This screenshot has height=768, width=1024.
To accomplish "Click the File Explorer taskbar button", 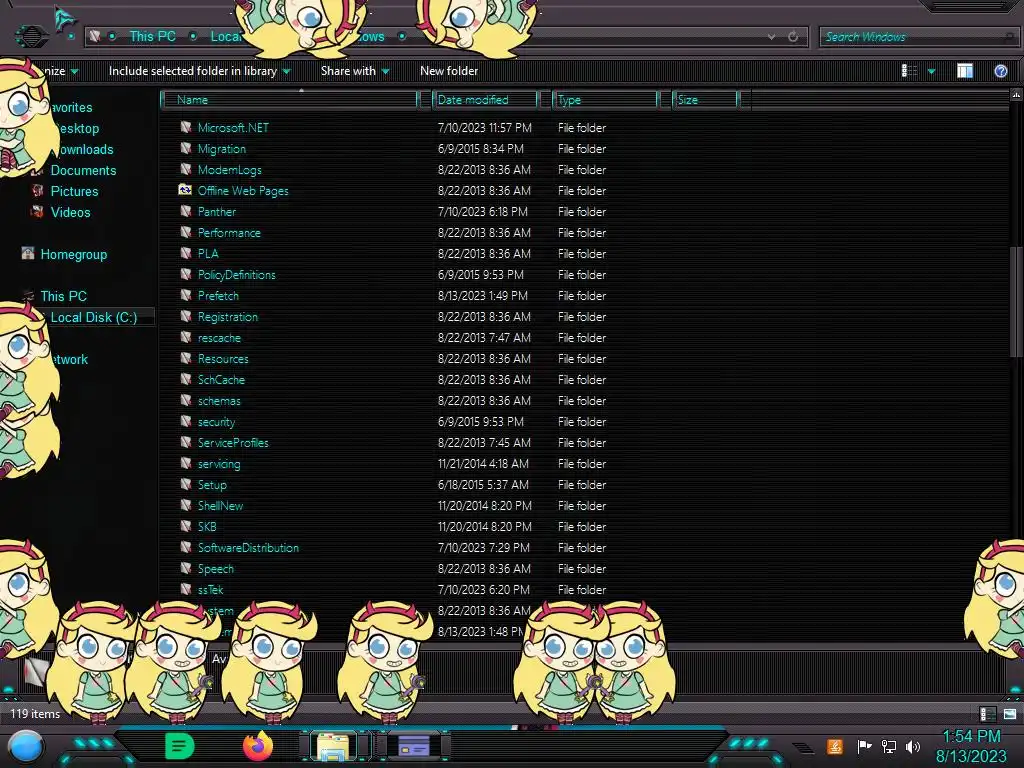I will coord(333,746).
